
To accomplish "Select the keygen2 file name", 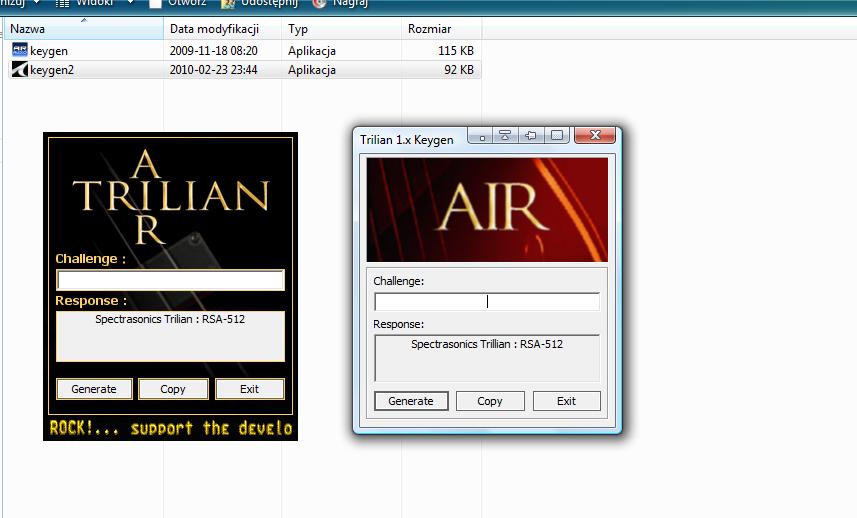I will click(52, 70).
